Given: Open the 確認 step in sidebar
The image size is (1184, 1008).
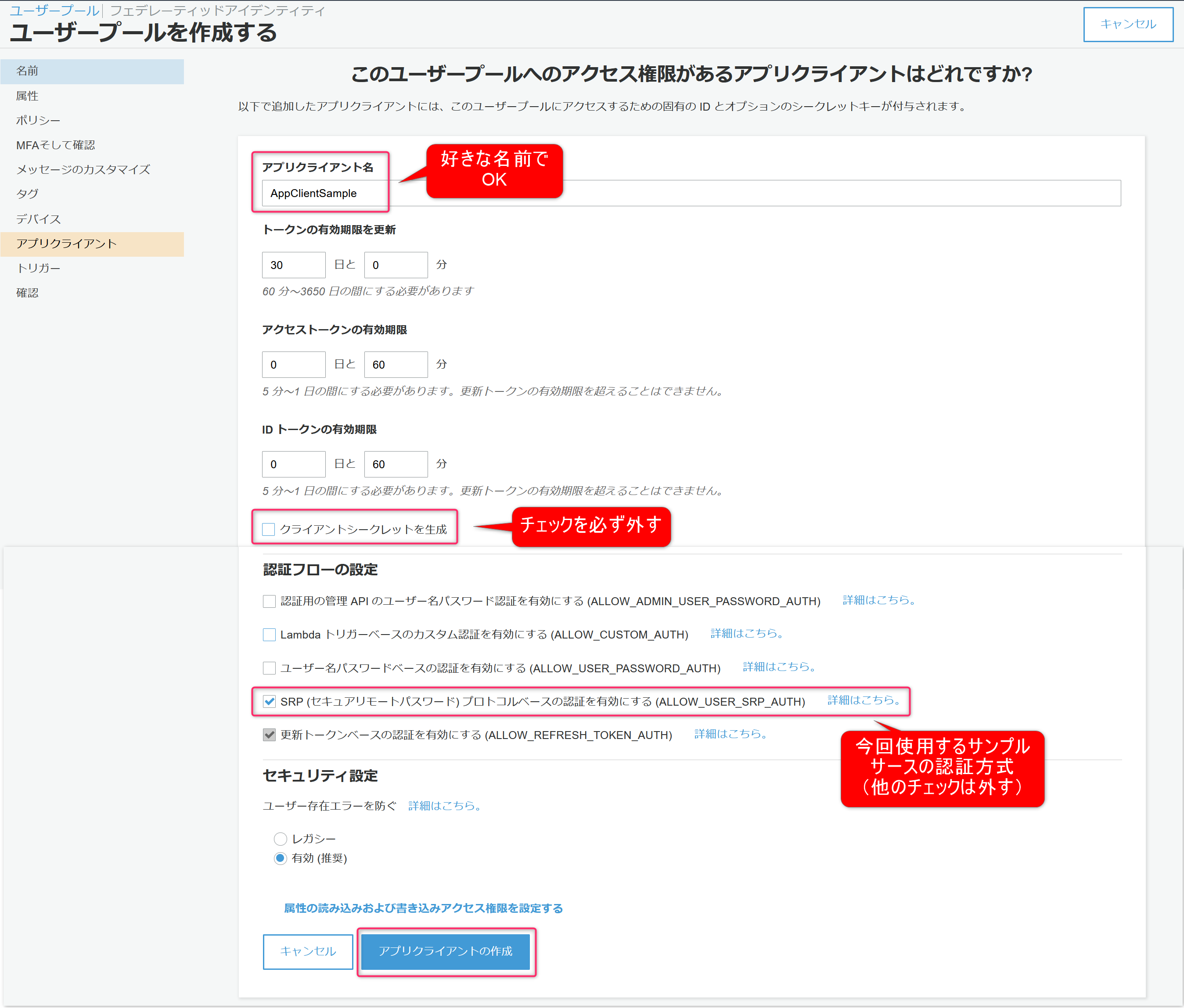Looking at the screenshot, I should click(27, 292).
